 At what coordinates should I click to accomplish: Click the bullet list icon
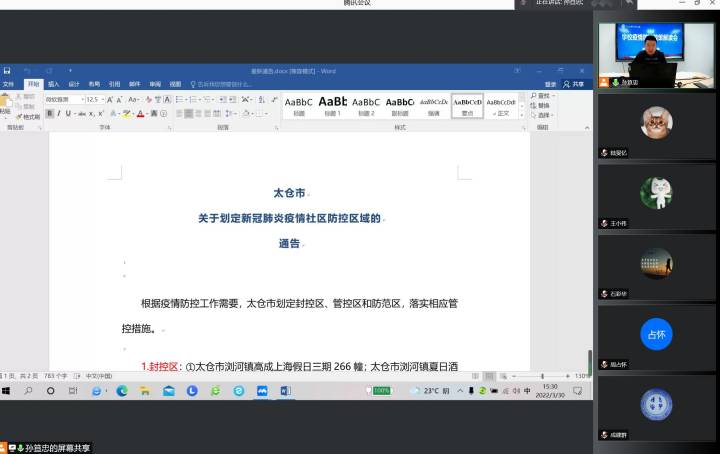tap(180, 100)
